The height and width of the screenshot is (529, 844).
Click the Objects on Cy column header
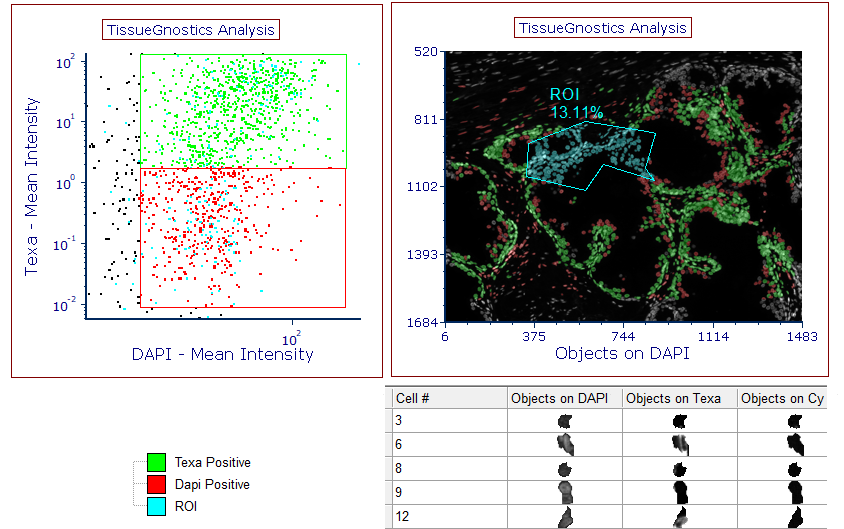(x=782, y=398)
